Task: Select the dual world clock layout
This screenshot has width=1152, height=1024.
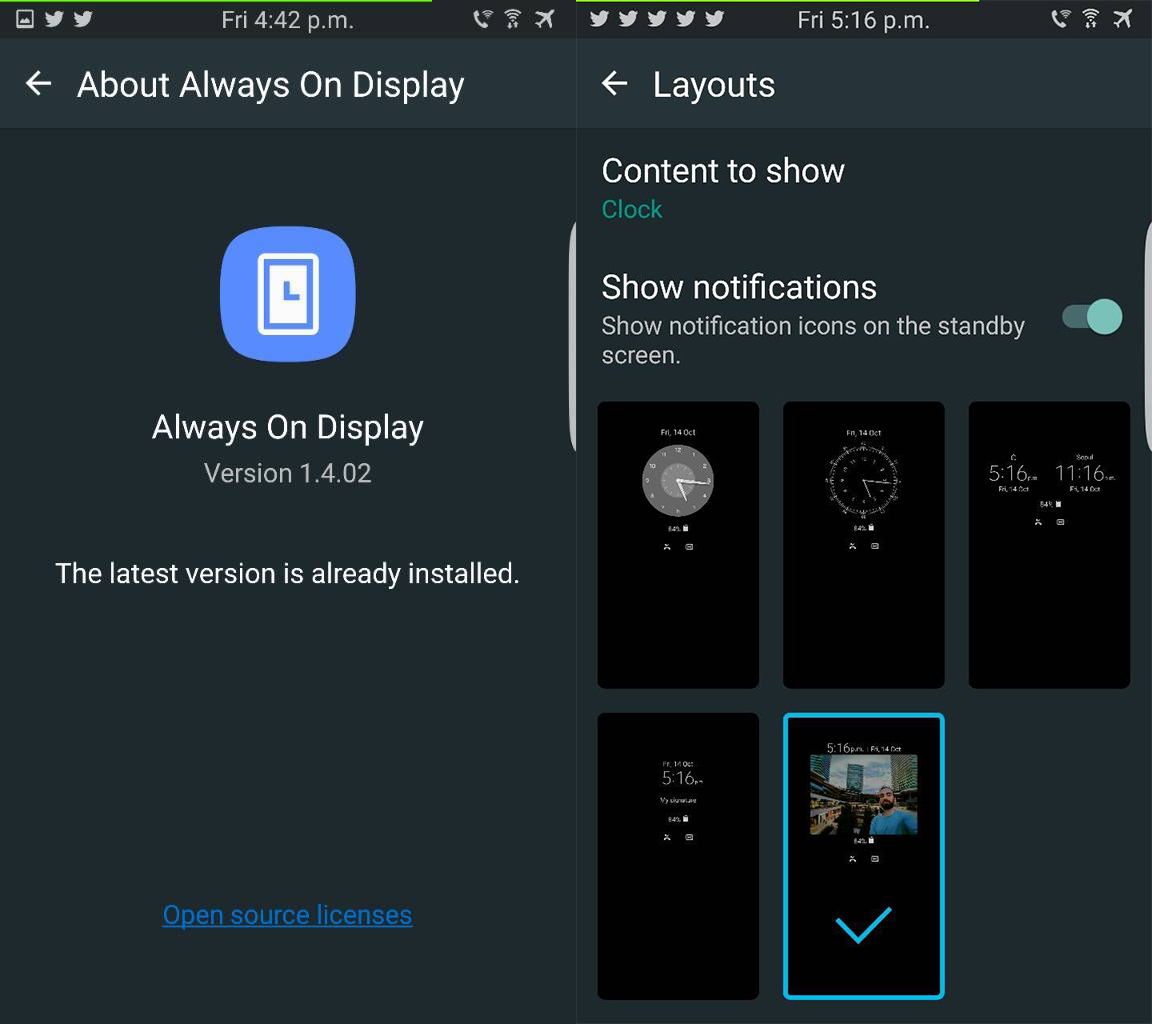Action: [1049, 544]
